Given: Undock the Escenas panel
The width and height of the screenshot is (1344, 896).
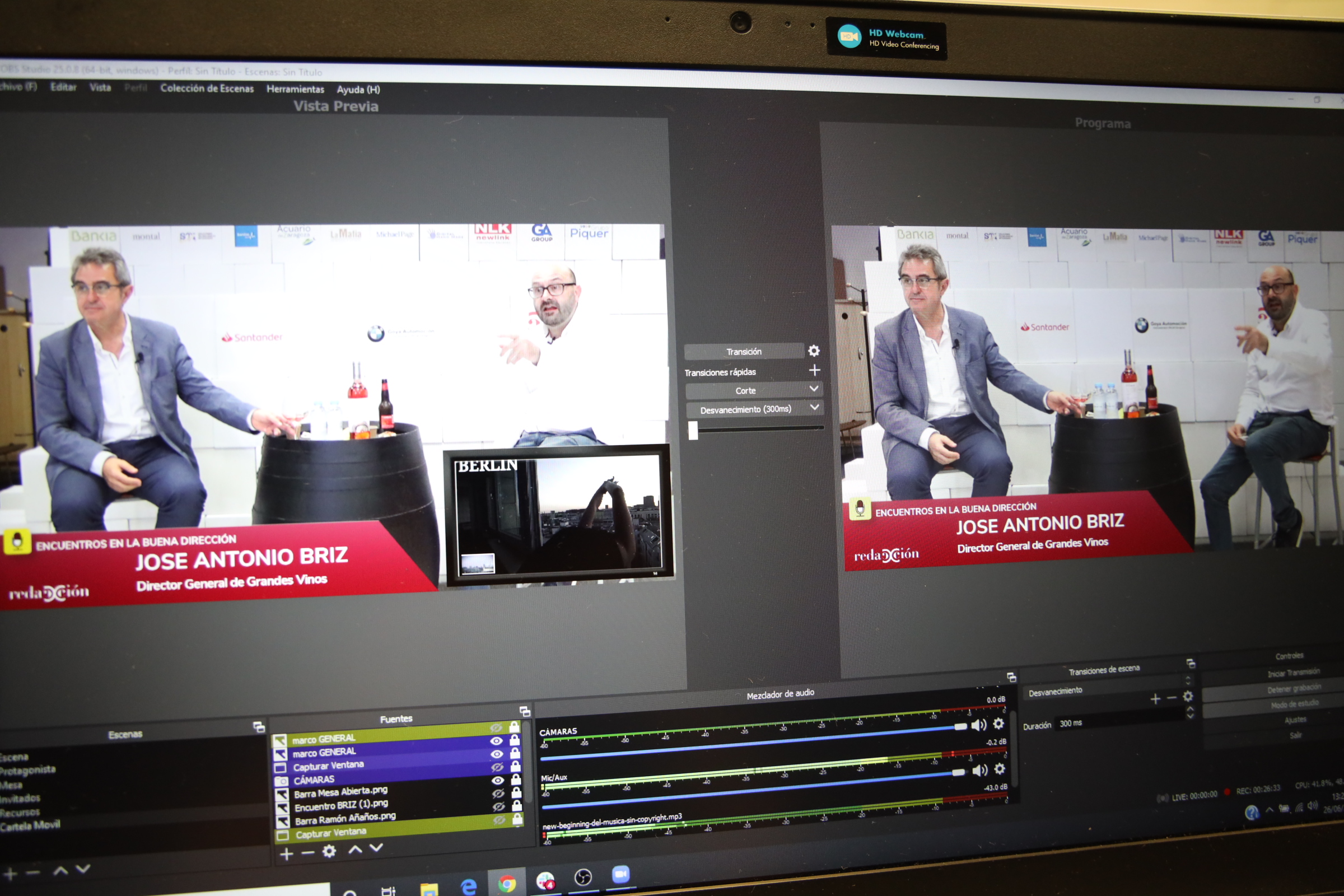Looking at the screenshot, I should (259, 727).
